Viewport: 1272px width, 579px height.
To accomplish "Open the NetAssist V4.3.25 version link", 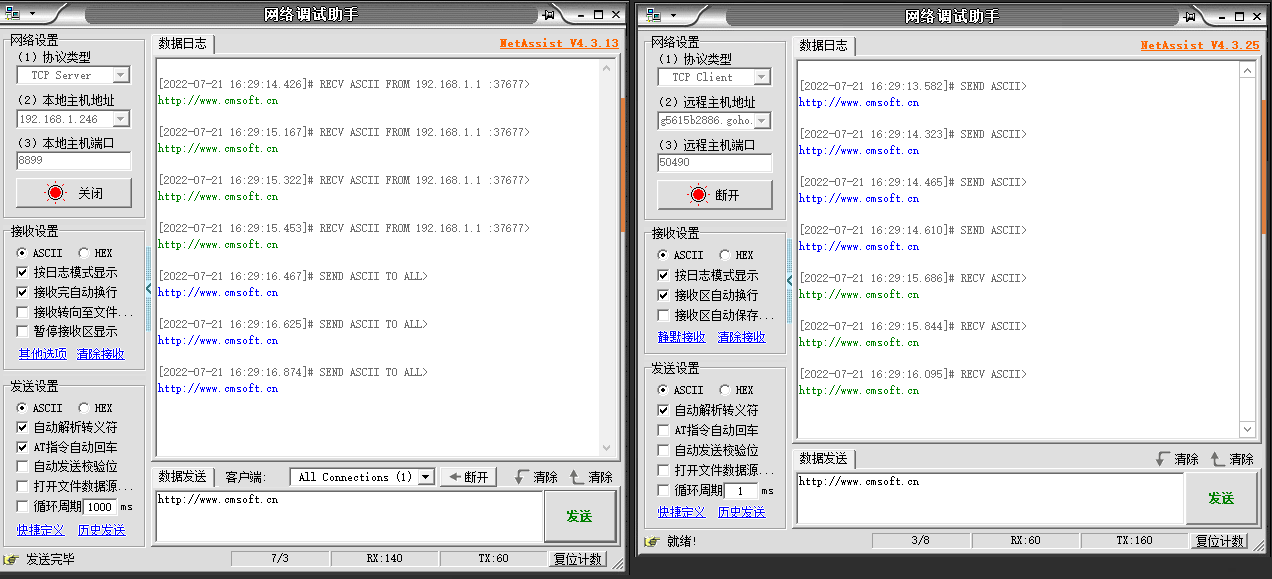I will coord(1199,45).
